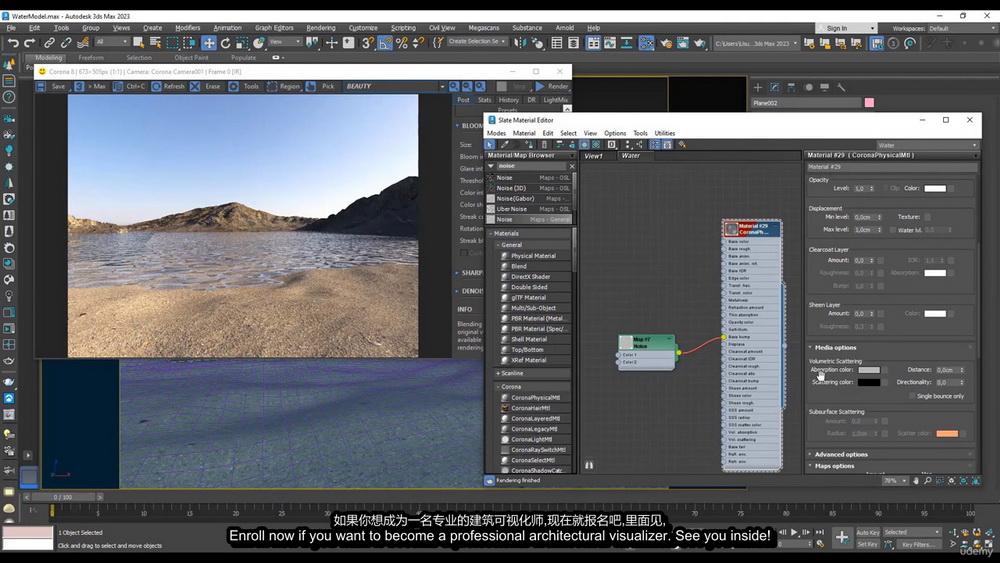Toggle the map button beside Opacity Color
Screen dimensions: 1000x563
[951, 188]
